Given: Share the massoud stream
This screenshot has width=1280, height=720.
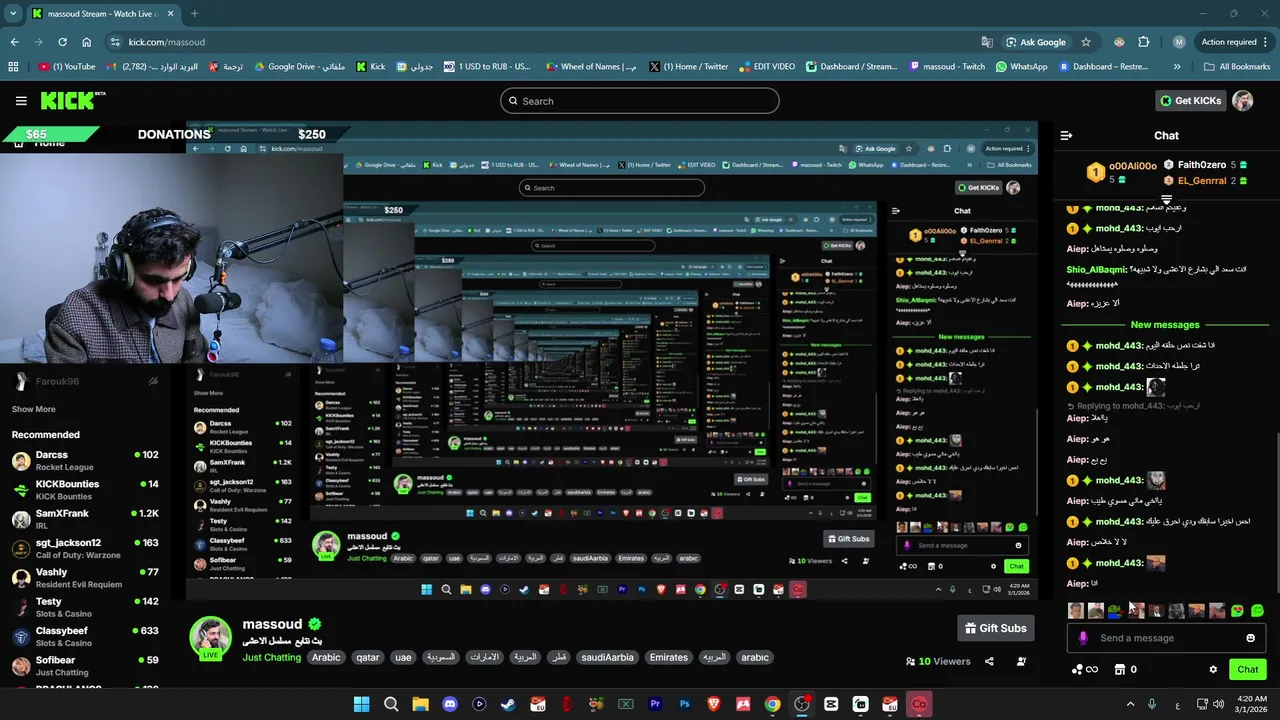Looking at the screenshot, I should click(989, 661).
